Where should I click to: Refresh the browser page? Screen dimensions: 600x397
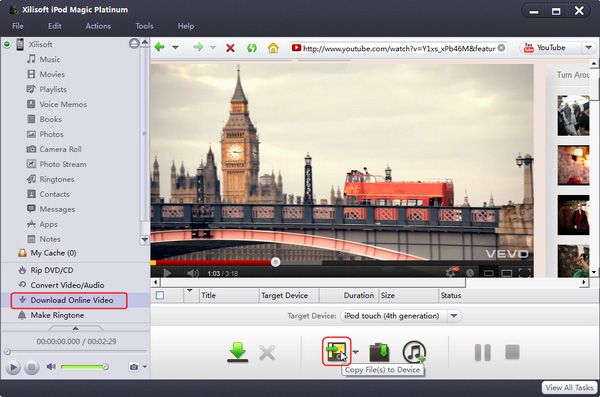(252, 48)
